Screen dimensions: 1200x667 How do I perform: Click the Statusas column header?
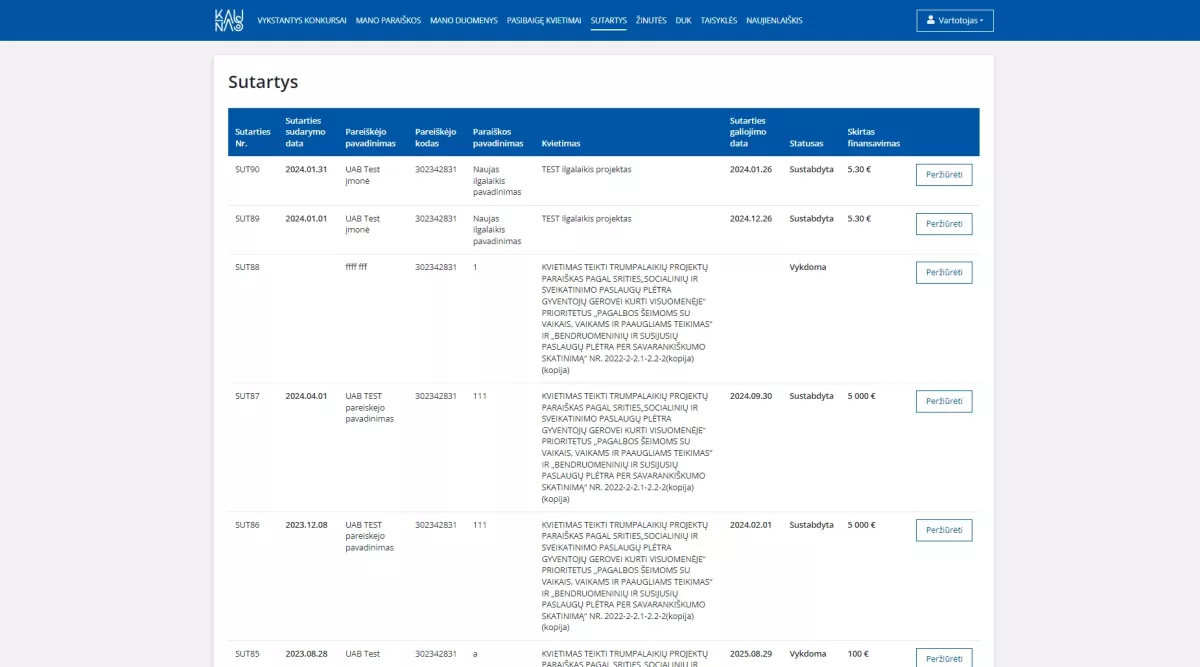(806, 143)
